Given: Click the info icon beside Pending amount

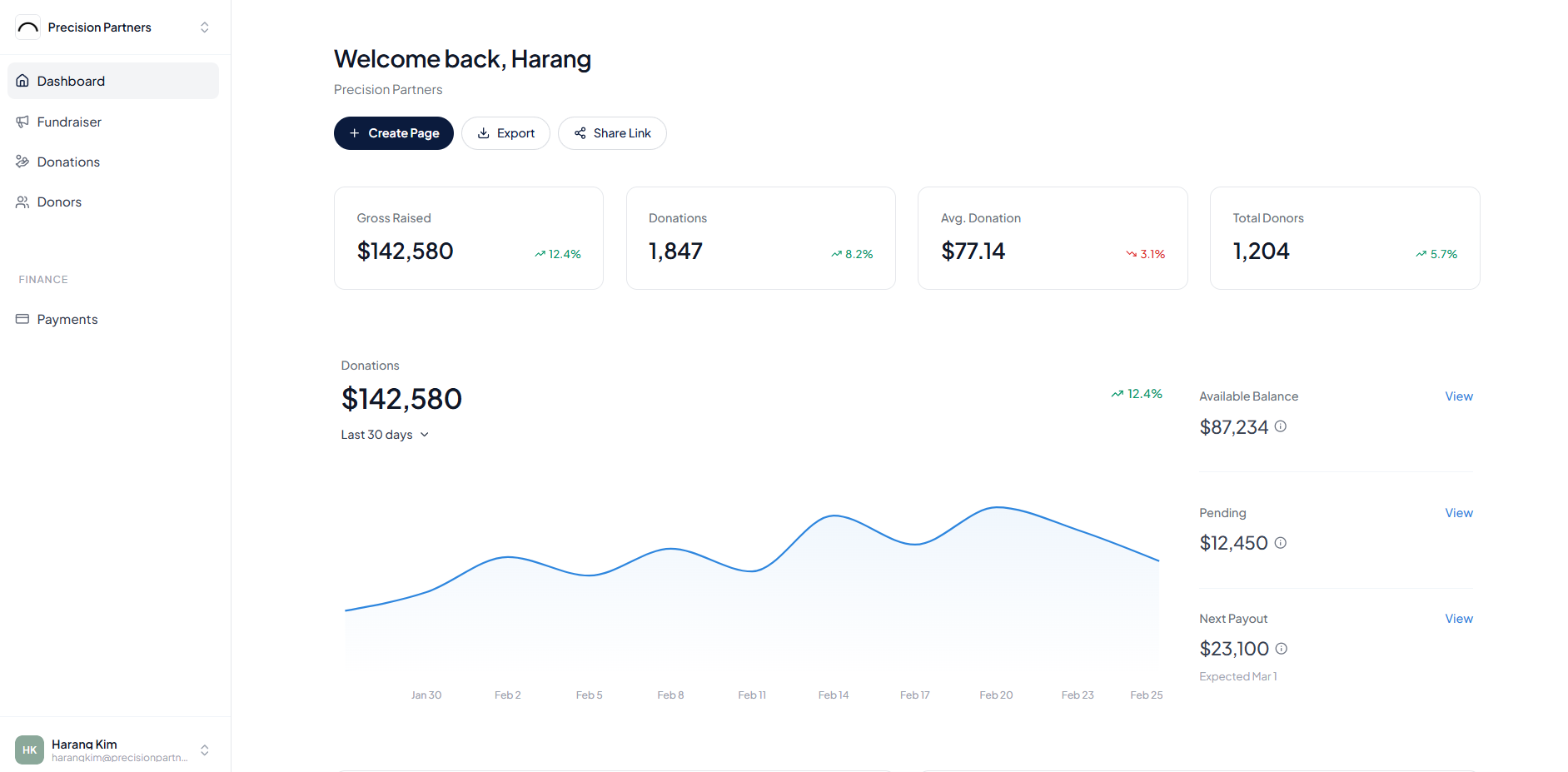Looking at the screenshot, I should click(1281, 542).
